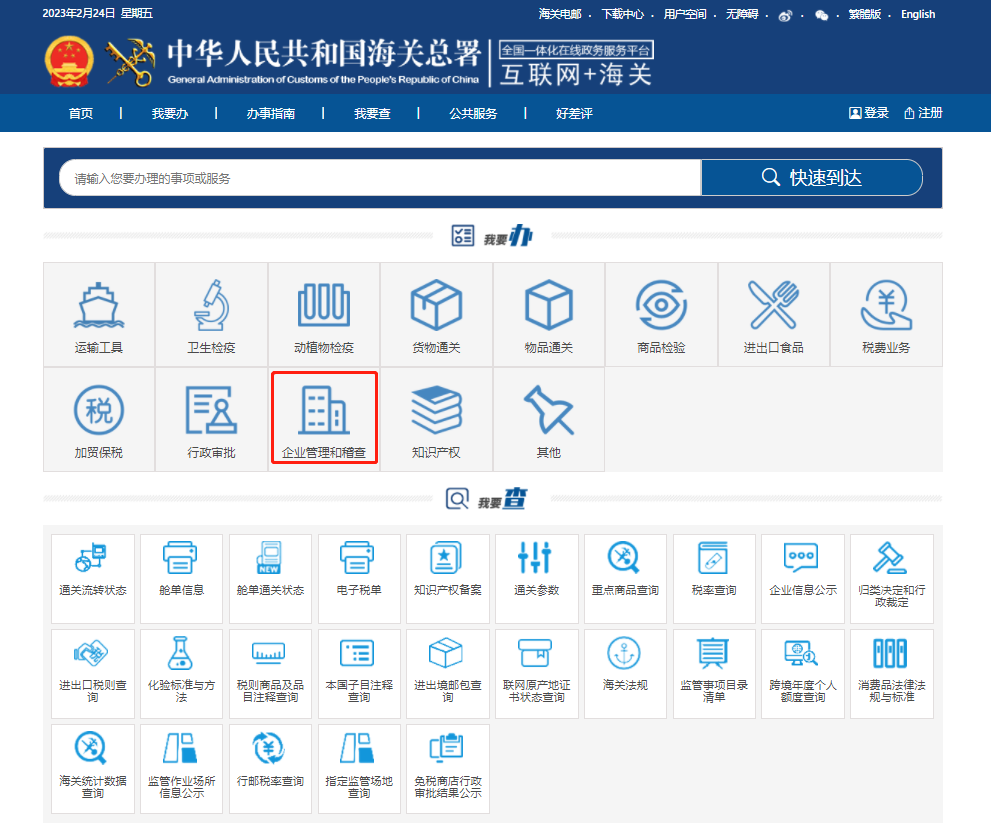Focus the 请输入您要办理的事项或服务 search field
This screenshot has height=837, width=991.
point(380,178)
